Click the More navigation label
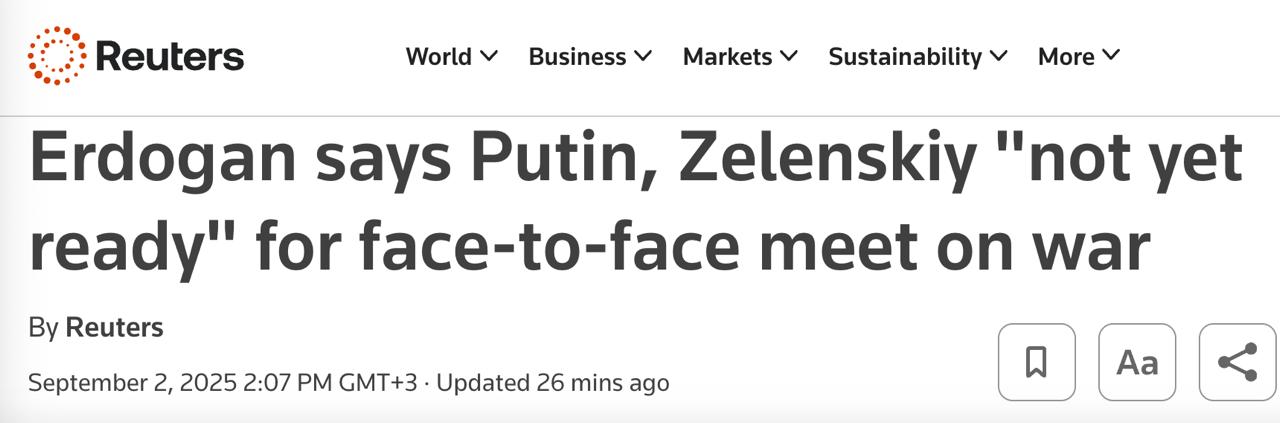Viewport: 1280px width, 423px height. point(1066,57)
